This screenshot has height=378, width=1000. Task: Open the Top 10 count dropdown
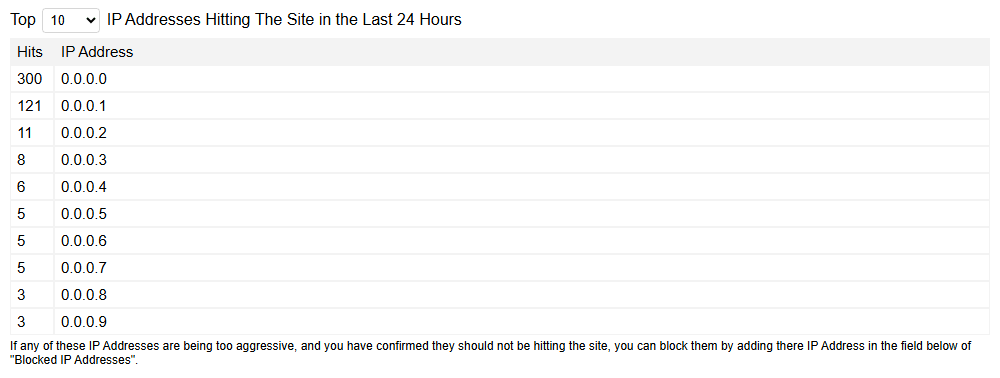click(71, 20)
